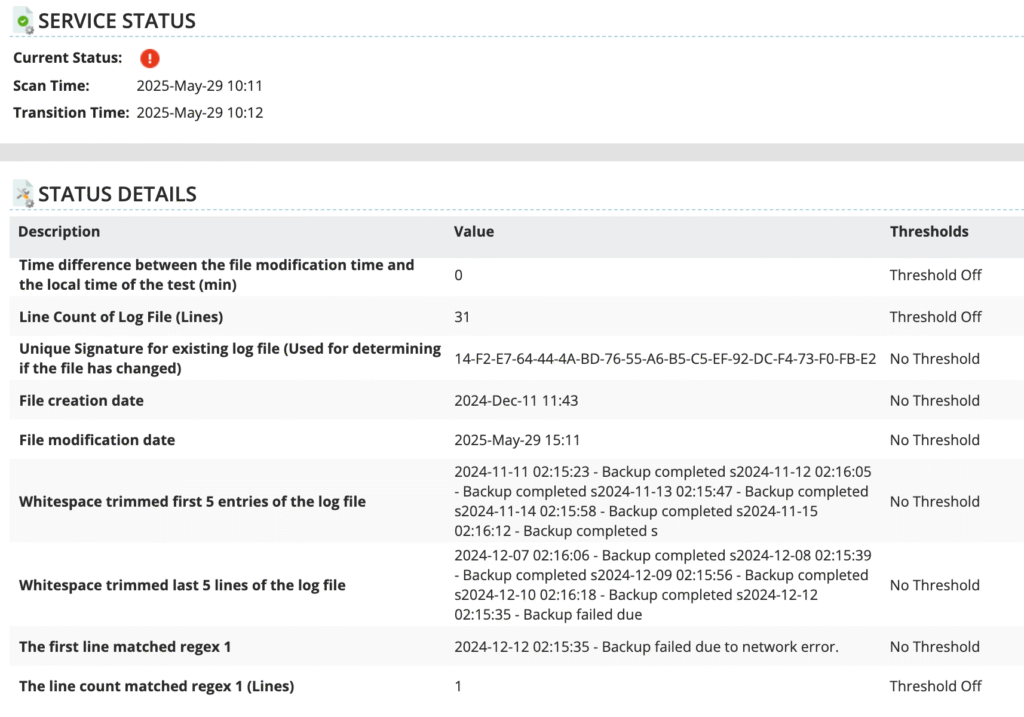This screenshot has width=1024, height=717.
Task: Select the Transition Time value 2025-May-29 10:12
Action: (x=199, y=113)
